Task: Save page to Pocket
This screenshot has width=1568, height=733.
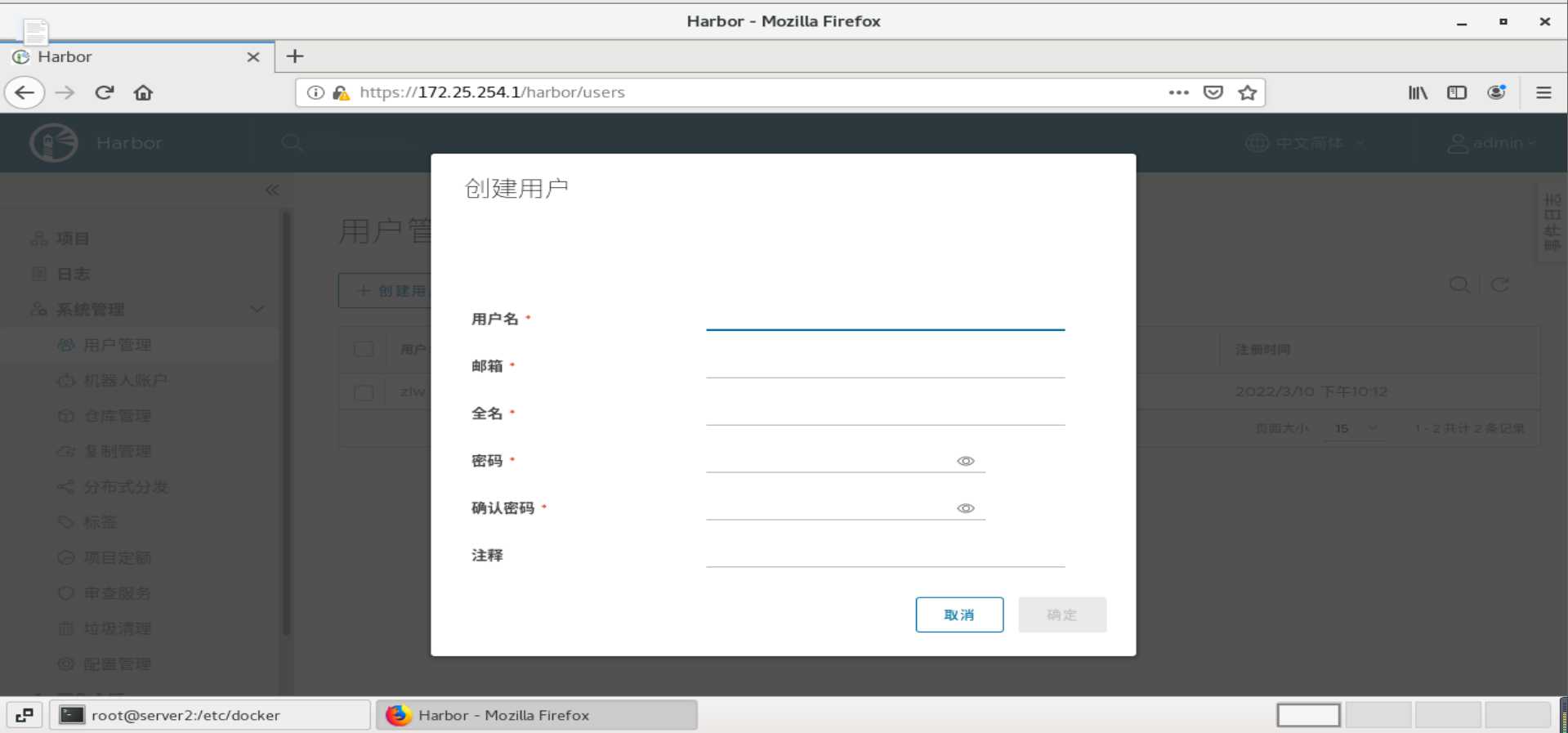Action: 1213,92
